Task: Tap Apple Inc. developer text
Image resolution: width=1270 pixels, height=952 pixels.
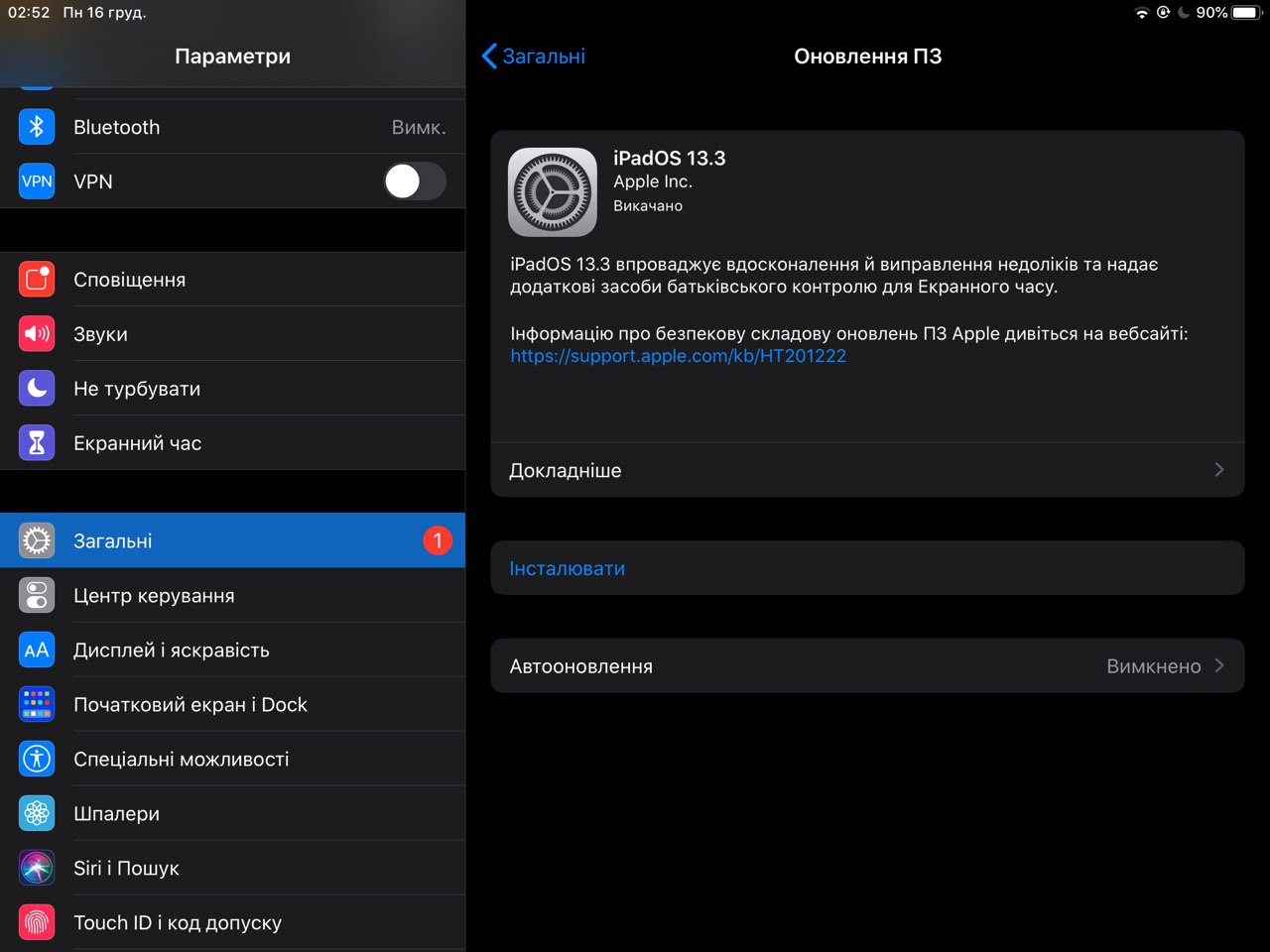Action: click(653, 181)
